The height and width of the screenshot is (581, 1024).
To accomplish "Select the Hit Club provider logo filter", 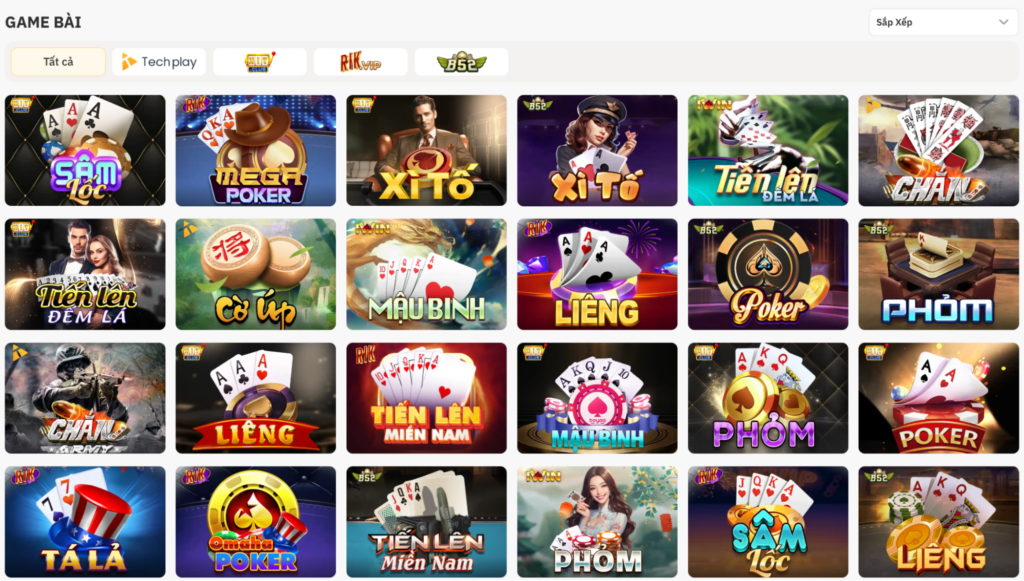I will (260, 62).
